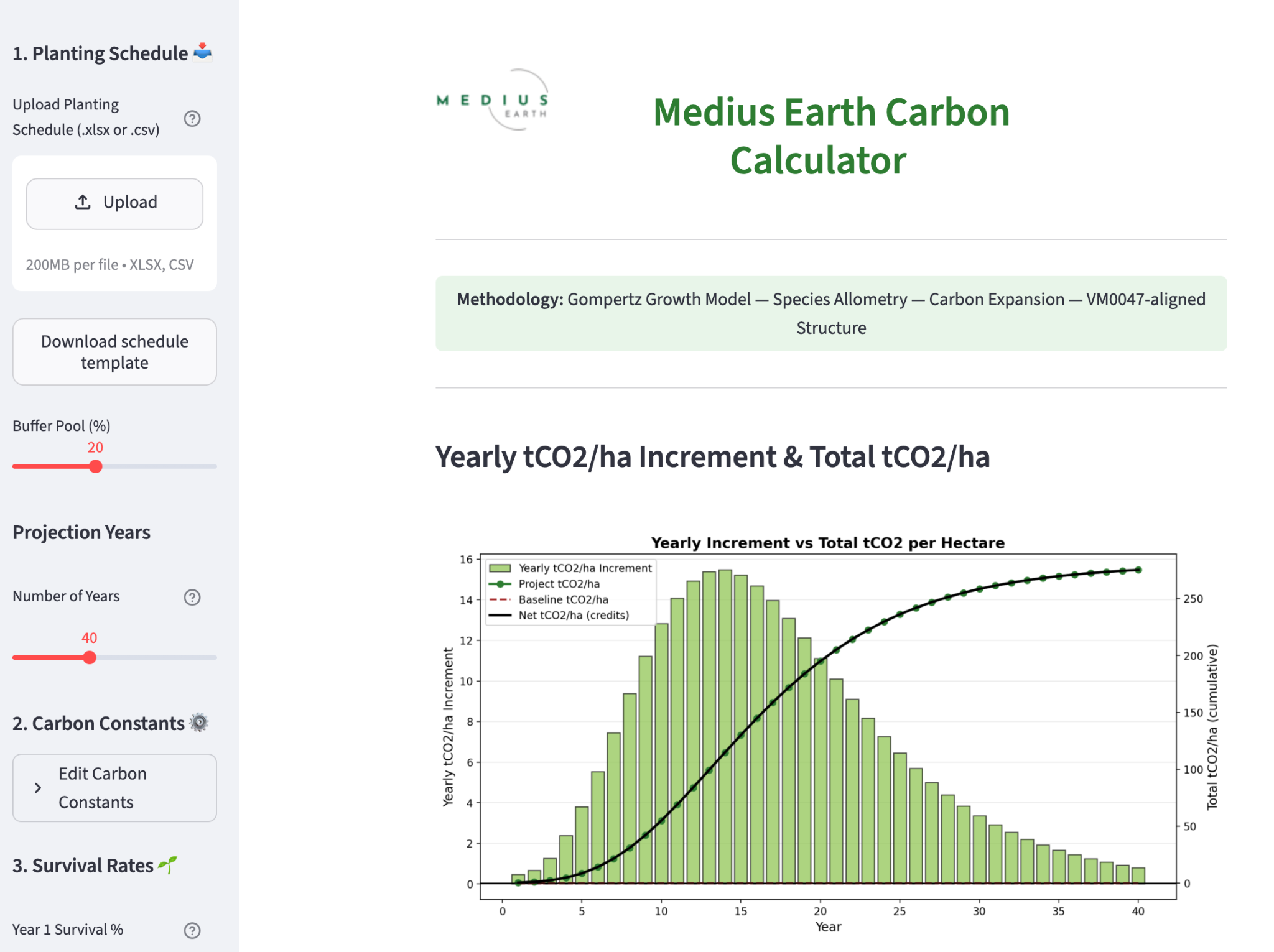Image resolution: width=1274 pixels, height=952 pixels.
Task: Click the Medius Earth logo
Action: (x=493, y=100)
